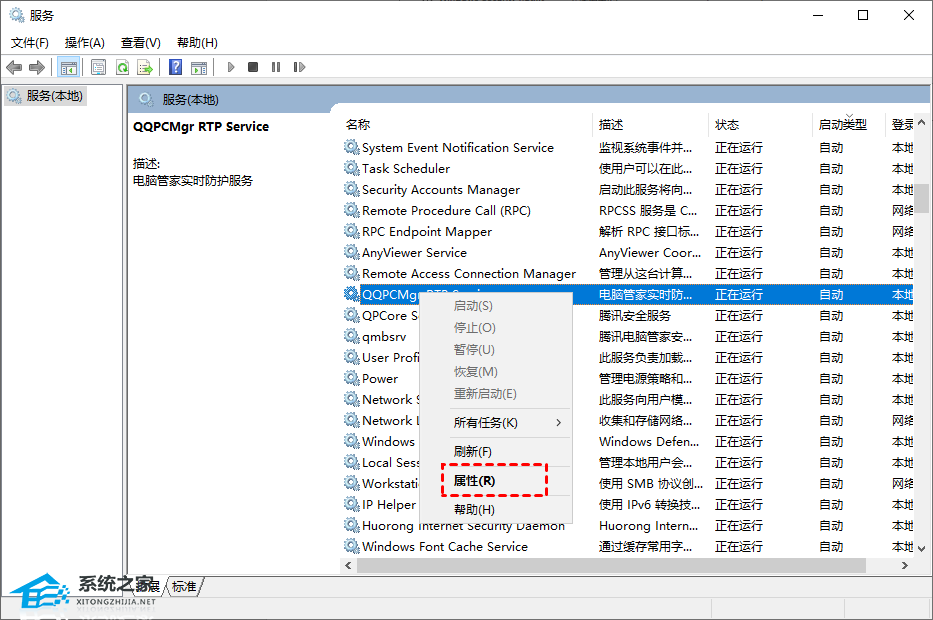This screenshot has width=933, height=620.
Task: Click gear icon of the highlighted QQPCMgr row
Action: tap(352, 294)
